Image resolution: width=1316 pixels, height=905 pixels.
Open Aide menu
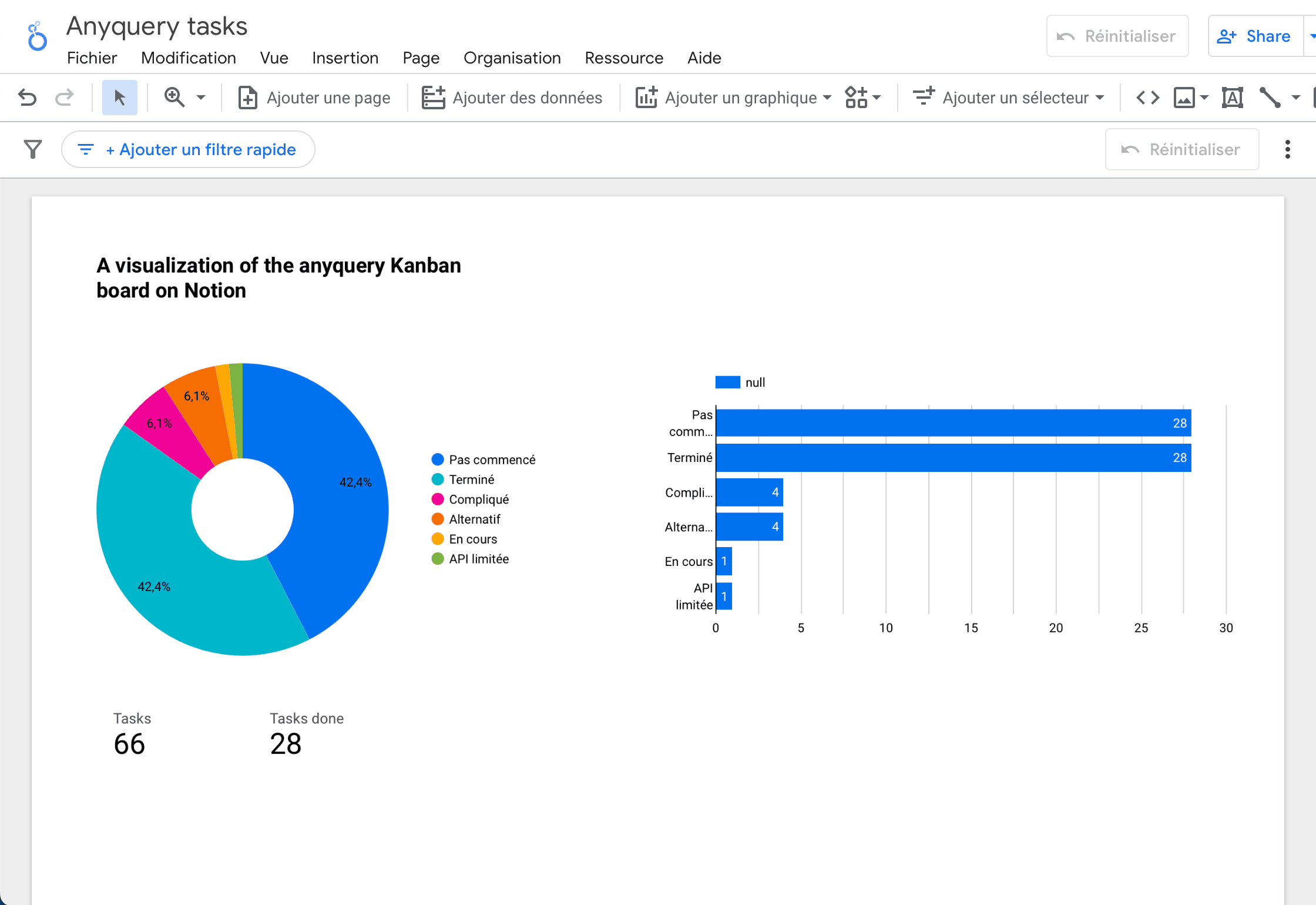tap(704, 58)
